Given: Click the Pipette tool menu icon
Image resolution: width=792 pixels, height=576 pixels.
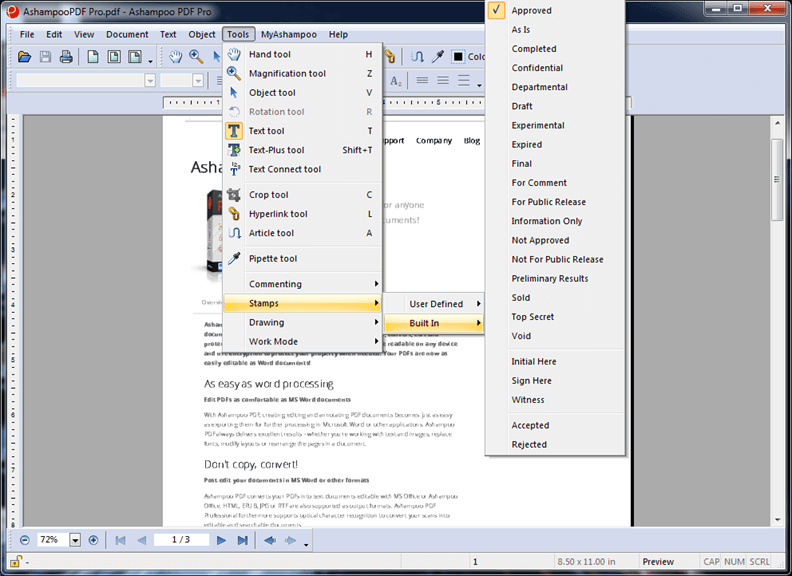Looking at the screenshot, I should coord(234,258).
